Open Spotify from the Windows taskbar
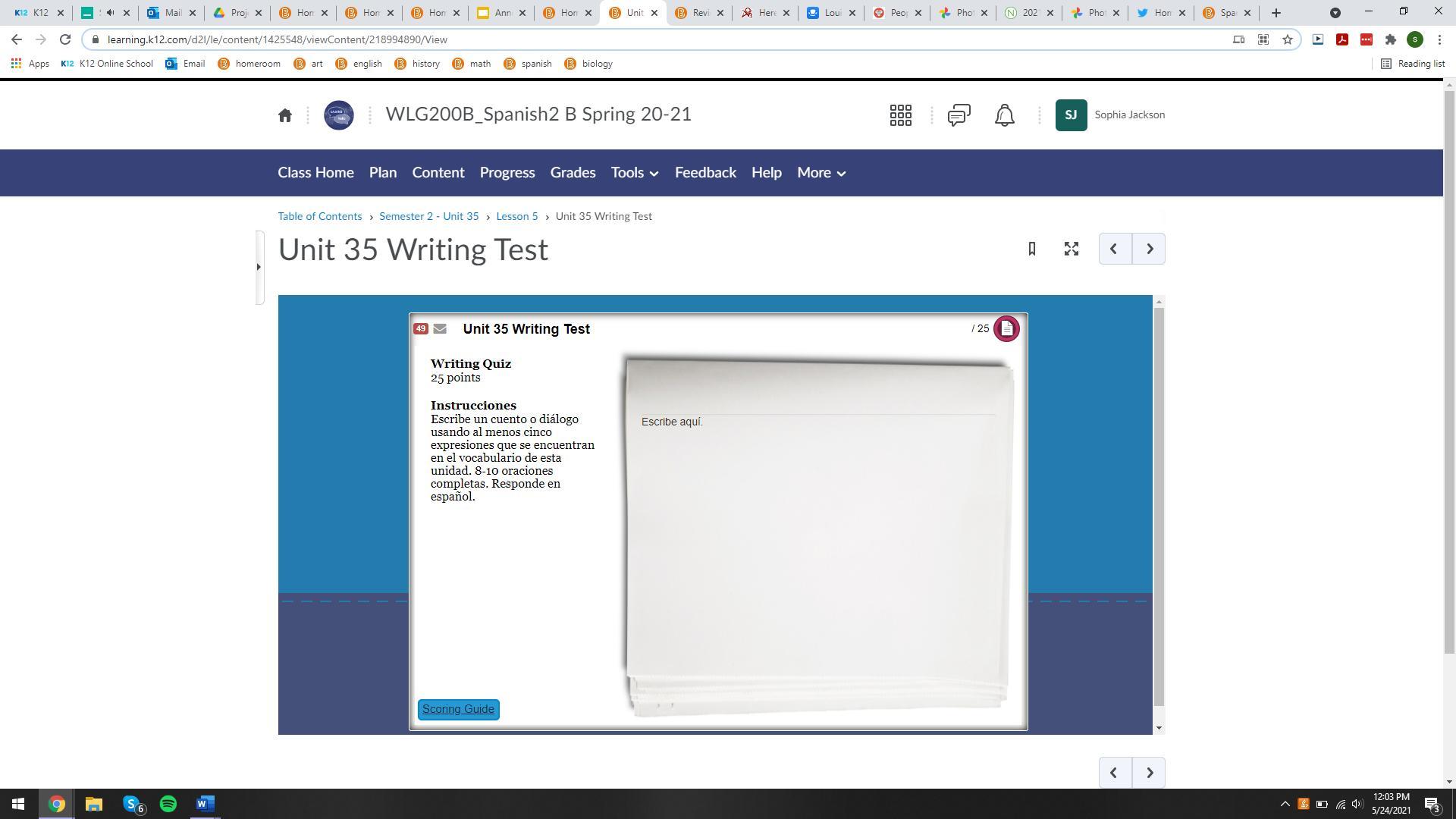This screenshot has width=1456, height=819. (x=168, y=804)
